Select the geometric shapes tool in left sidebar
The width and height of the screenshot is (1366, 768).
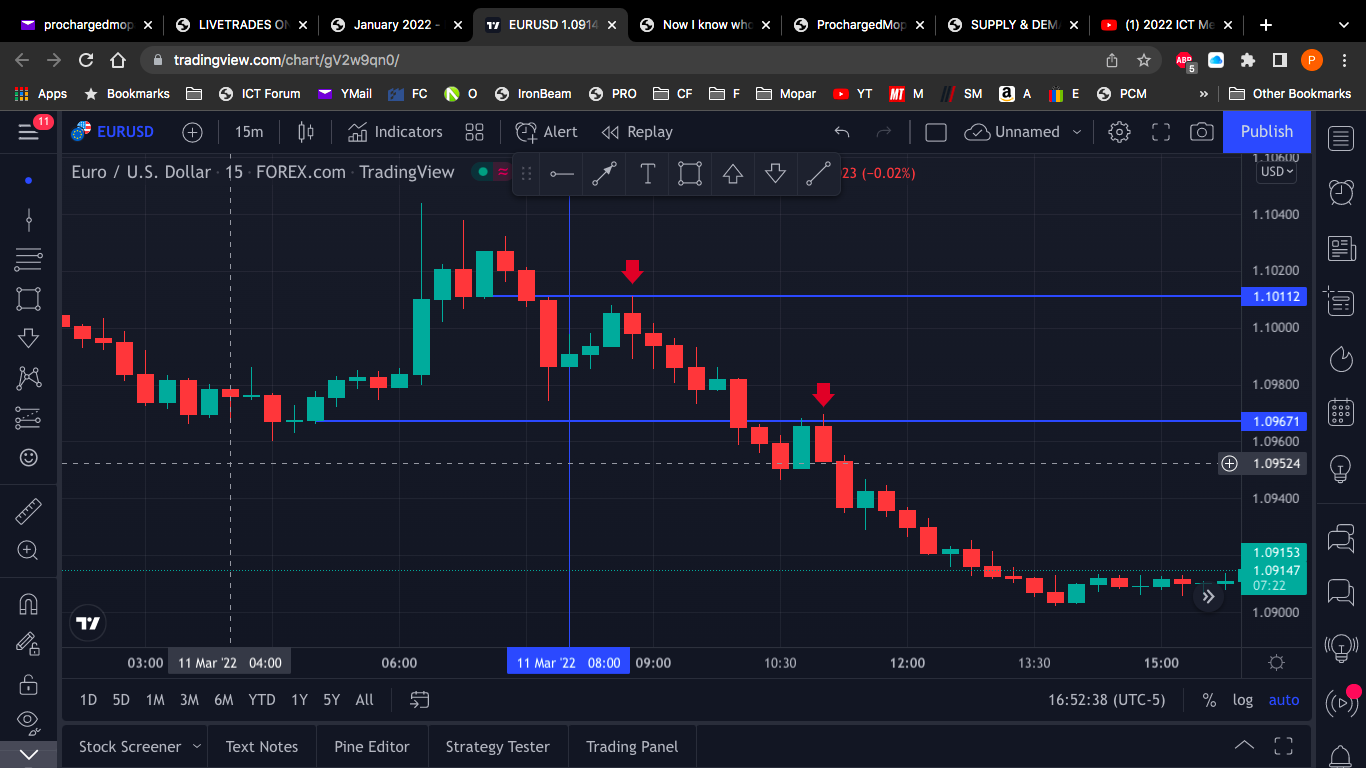point(29,298)
